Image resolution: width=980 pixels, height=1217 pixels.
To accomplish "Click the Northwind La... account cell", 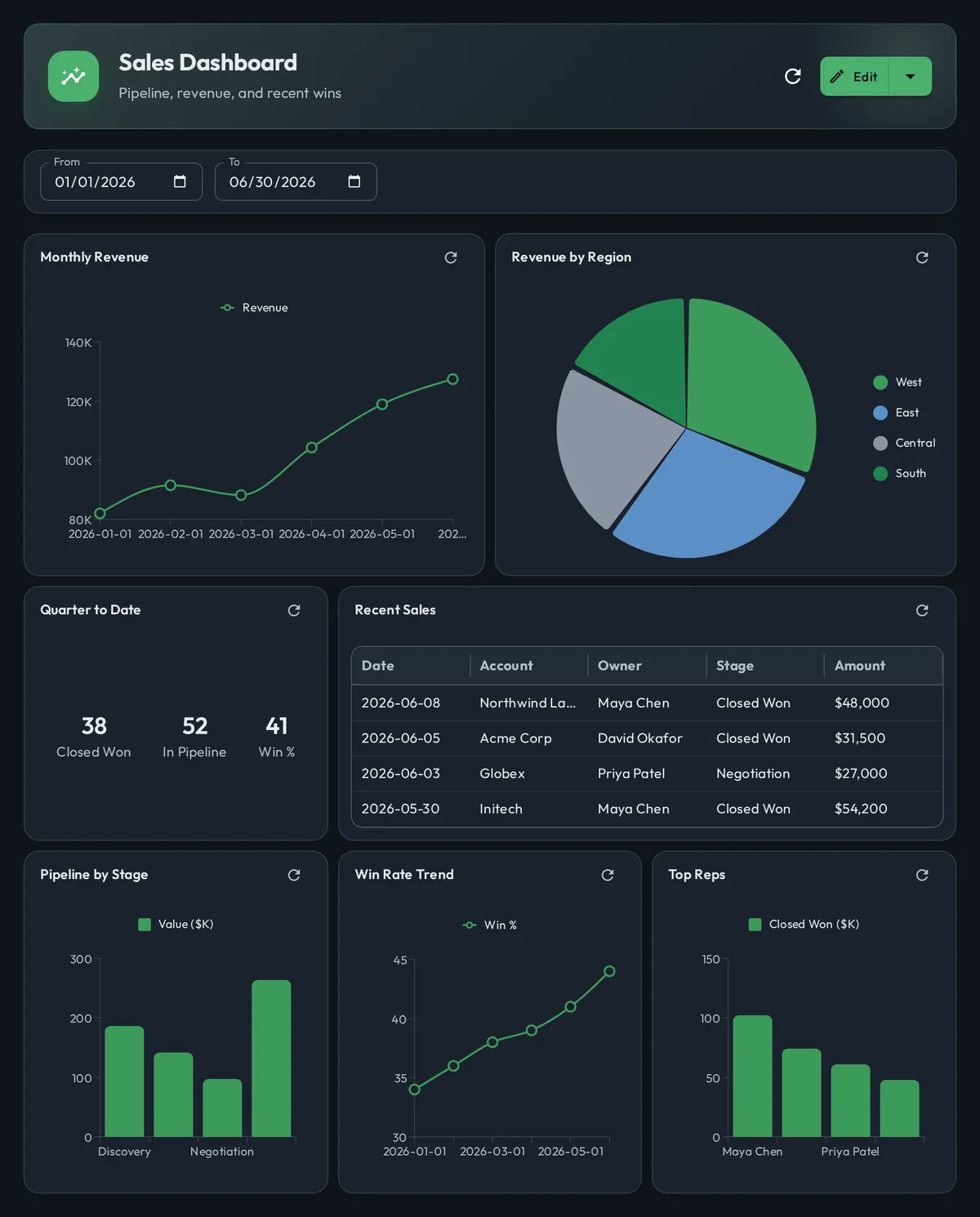I will 529,702.
